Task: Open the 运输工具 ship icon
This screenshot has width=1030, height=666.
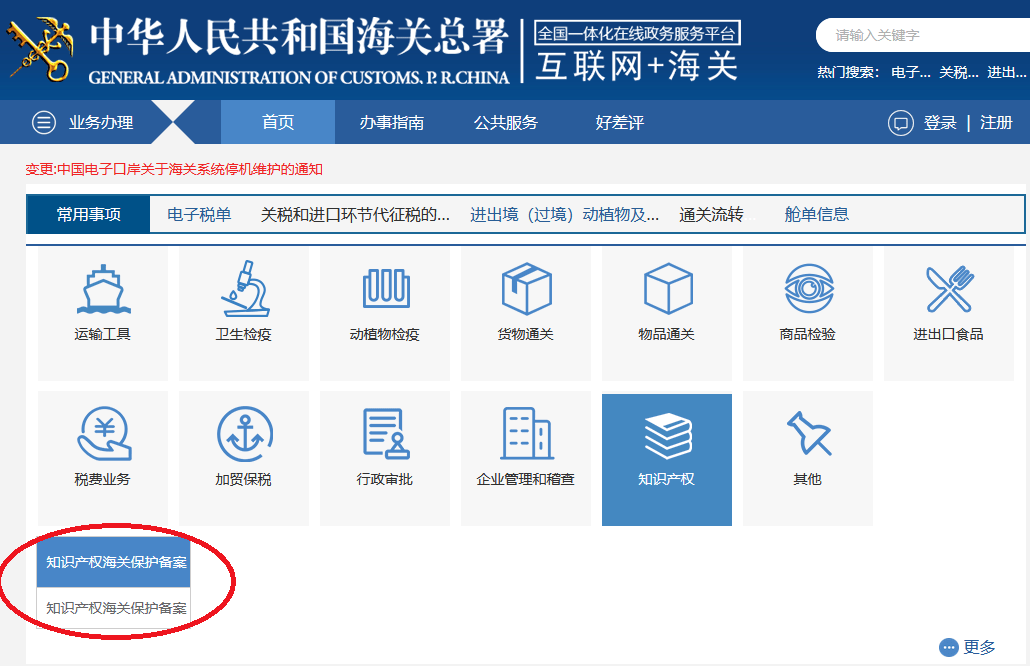Action: 103,289
